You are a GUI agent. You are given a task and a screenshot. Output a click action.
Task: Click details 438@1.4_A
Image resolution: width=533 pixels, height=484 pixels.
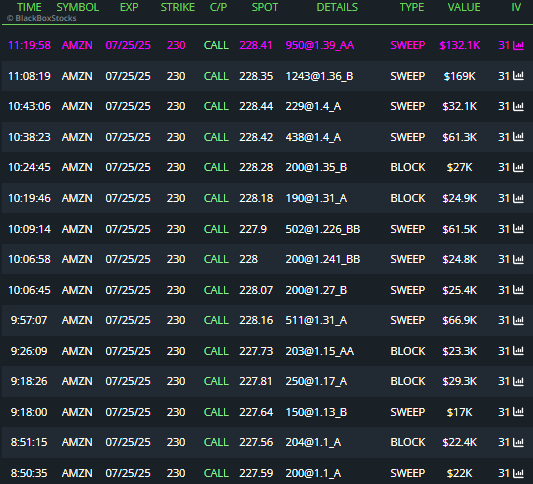[313, 137]
